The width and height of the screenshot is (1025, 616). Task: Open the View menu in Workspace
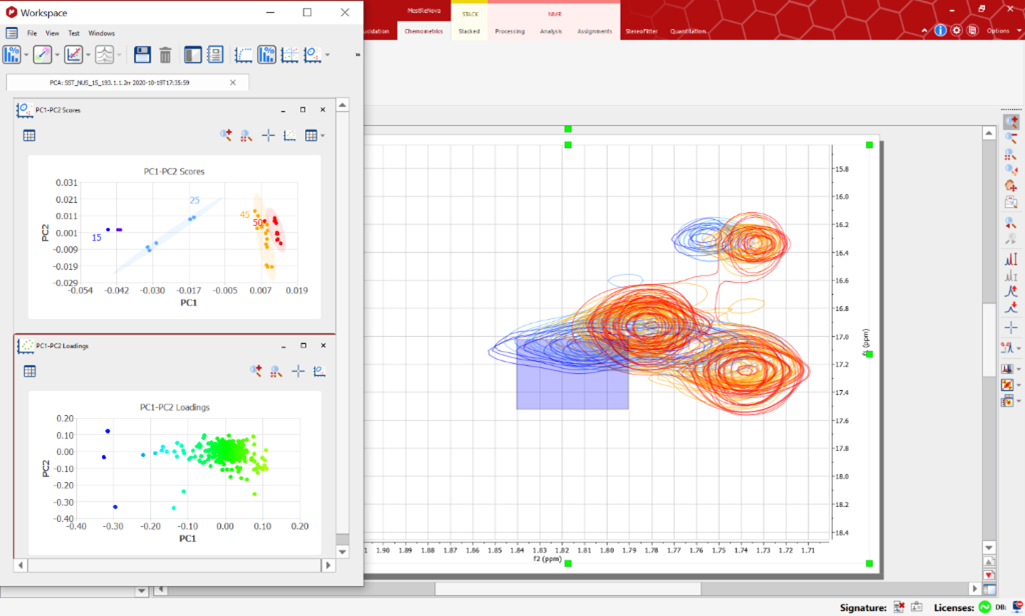52,33
